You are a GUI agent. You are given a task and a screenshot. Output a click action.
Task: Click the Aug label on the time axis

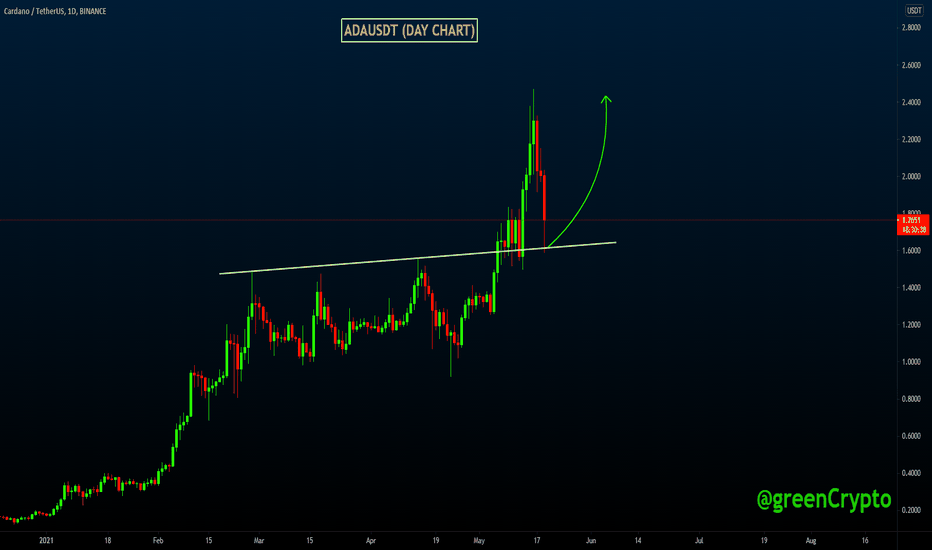[x=811, y=540]
